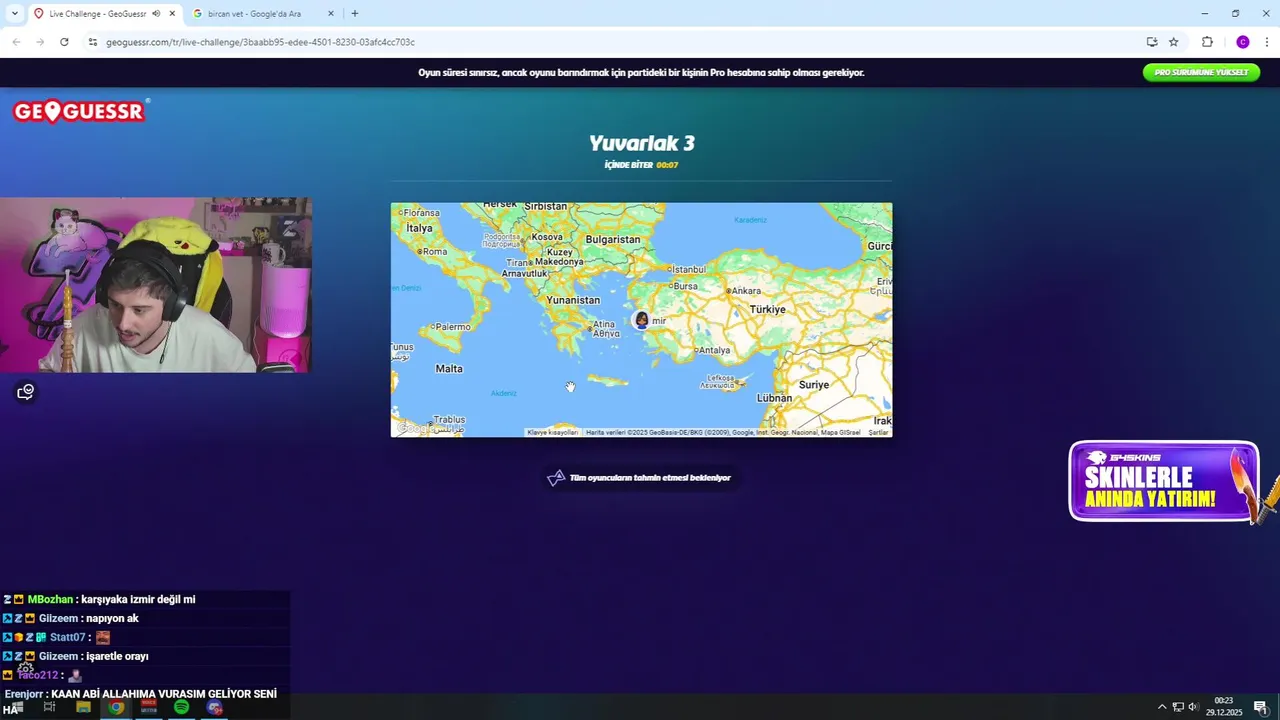Click the Chrome taskbar icon
Screen dimensions: 1280x720
(x=116, y=707)
